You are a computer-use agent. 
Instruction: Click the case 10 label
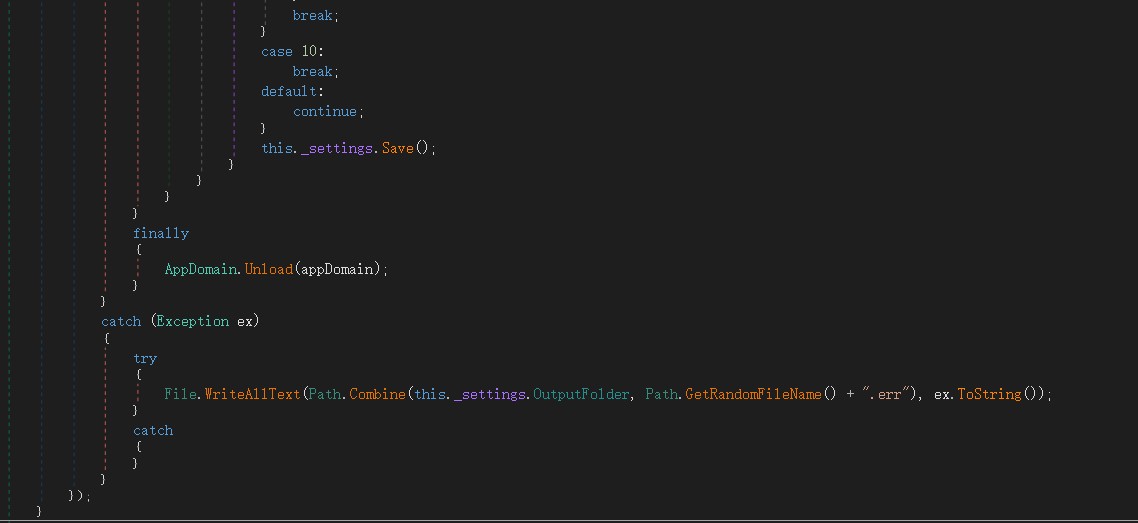pyautogui.click(x=291, y=51)
